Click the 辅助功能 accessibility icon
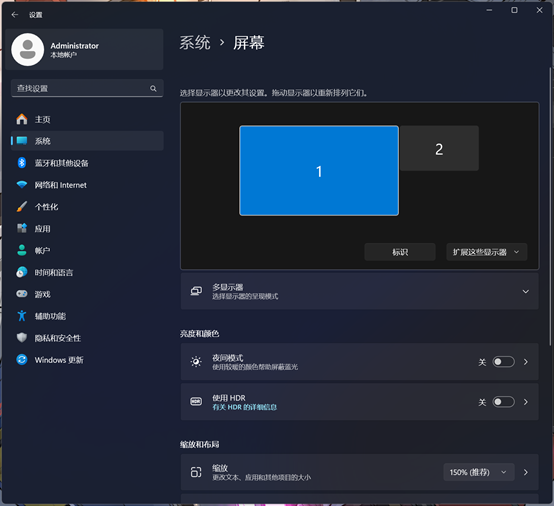Screen dimensions: 554x506 [22, 316]
